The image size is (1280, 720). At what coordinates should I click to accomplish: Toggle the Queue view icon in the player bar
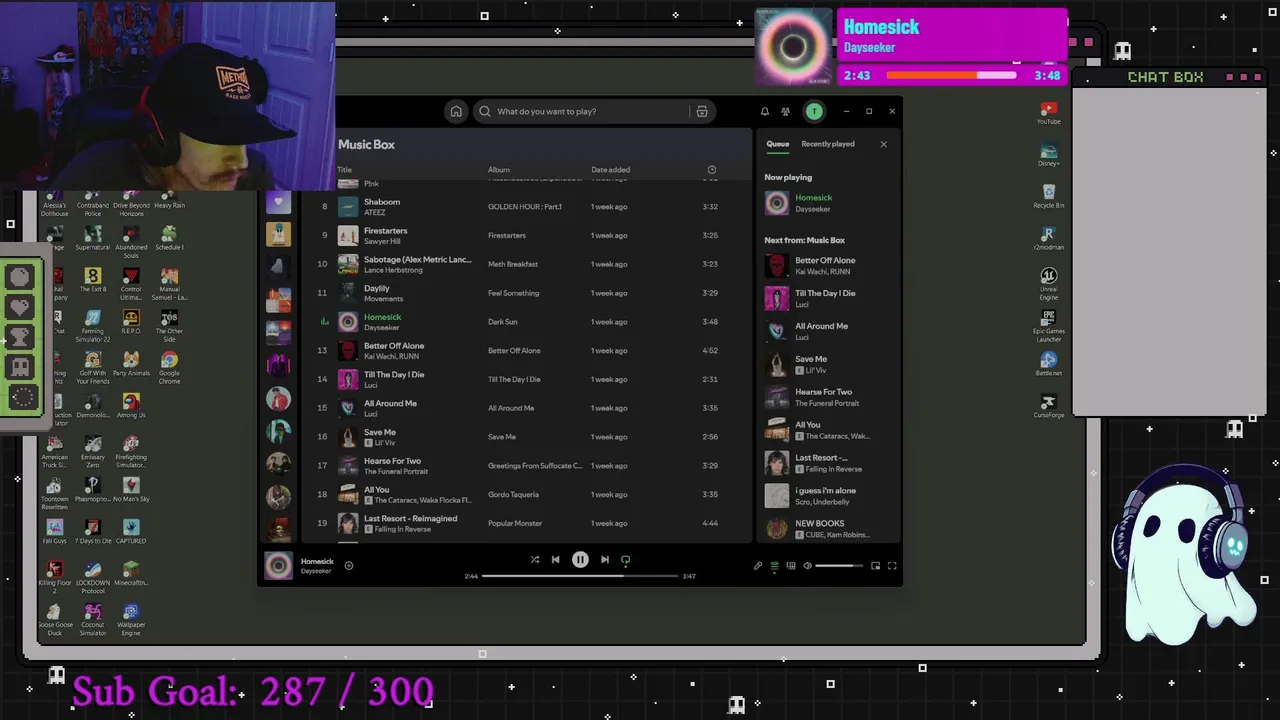point(774,566)
